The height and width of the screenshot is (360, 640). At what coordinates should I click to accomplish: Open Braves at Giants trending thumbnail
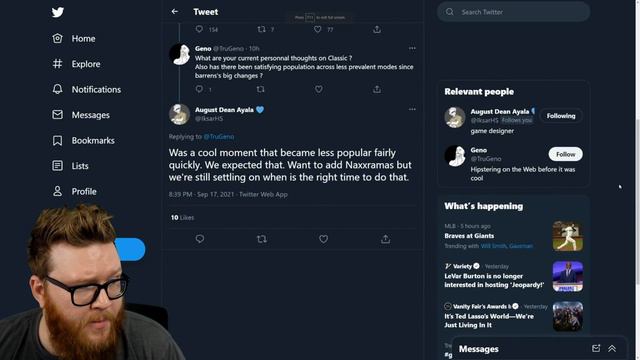coord(567,236)
